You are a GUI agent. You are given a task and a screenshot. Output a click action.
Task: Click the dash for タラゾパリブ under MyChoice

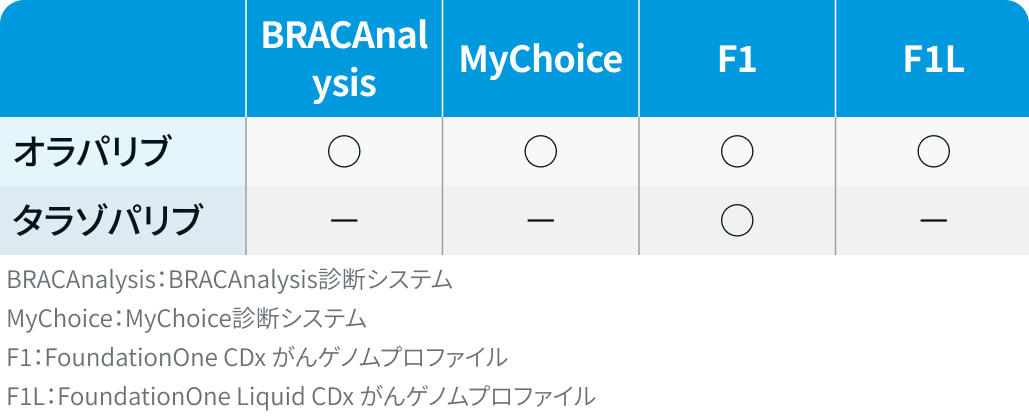(x=541, y=220)
